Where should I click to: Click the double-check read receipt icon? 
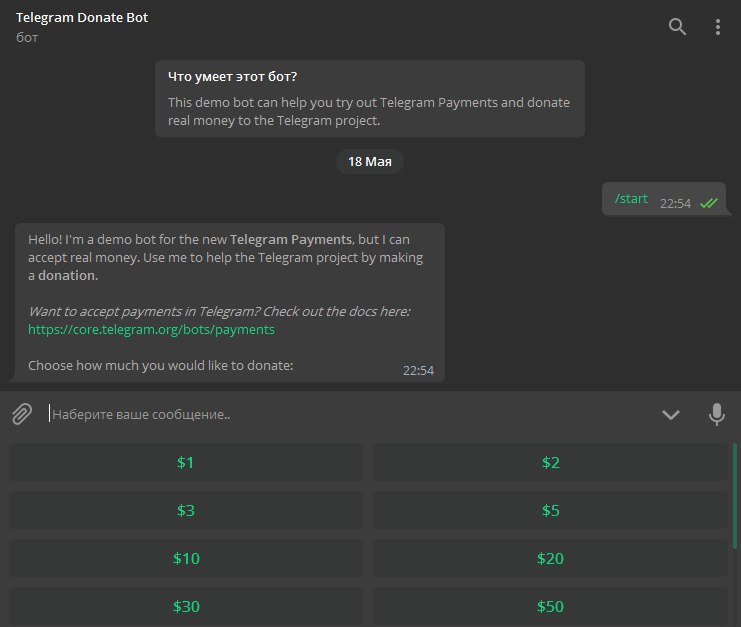709,203
